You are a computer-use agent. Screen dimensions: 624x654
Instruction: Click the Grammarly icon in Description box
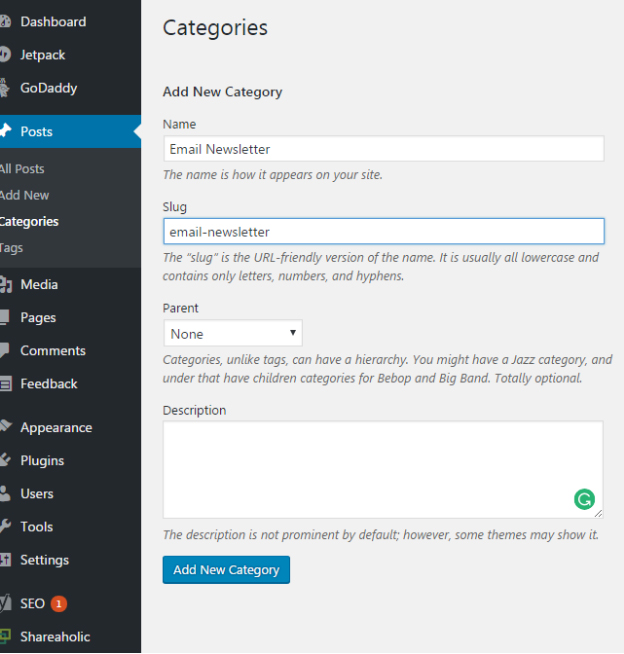pyautogui.click(x=584, y=498)
